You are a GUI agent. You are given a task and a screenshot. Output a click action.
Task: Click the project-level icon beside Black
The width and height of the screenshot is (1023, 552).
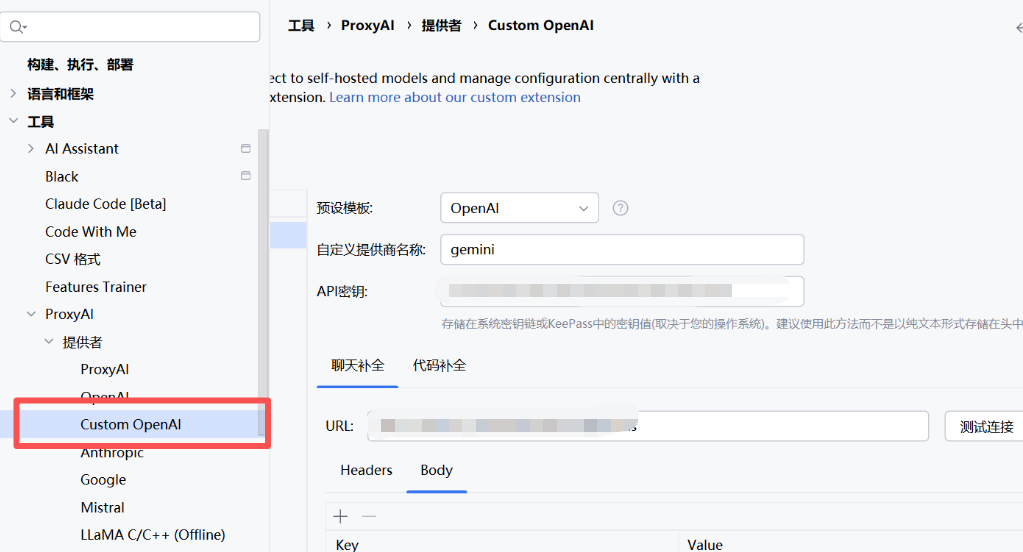[246, 176]
